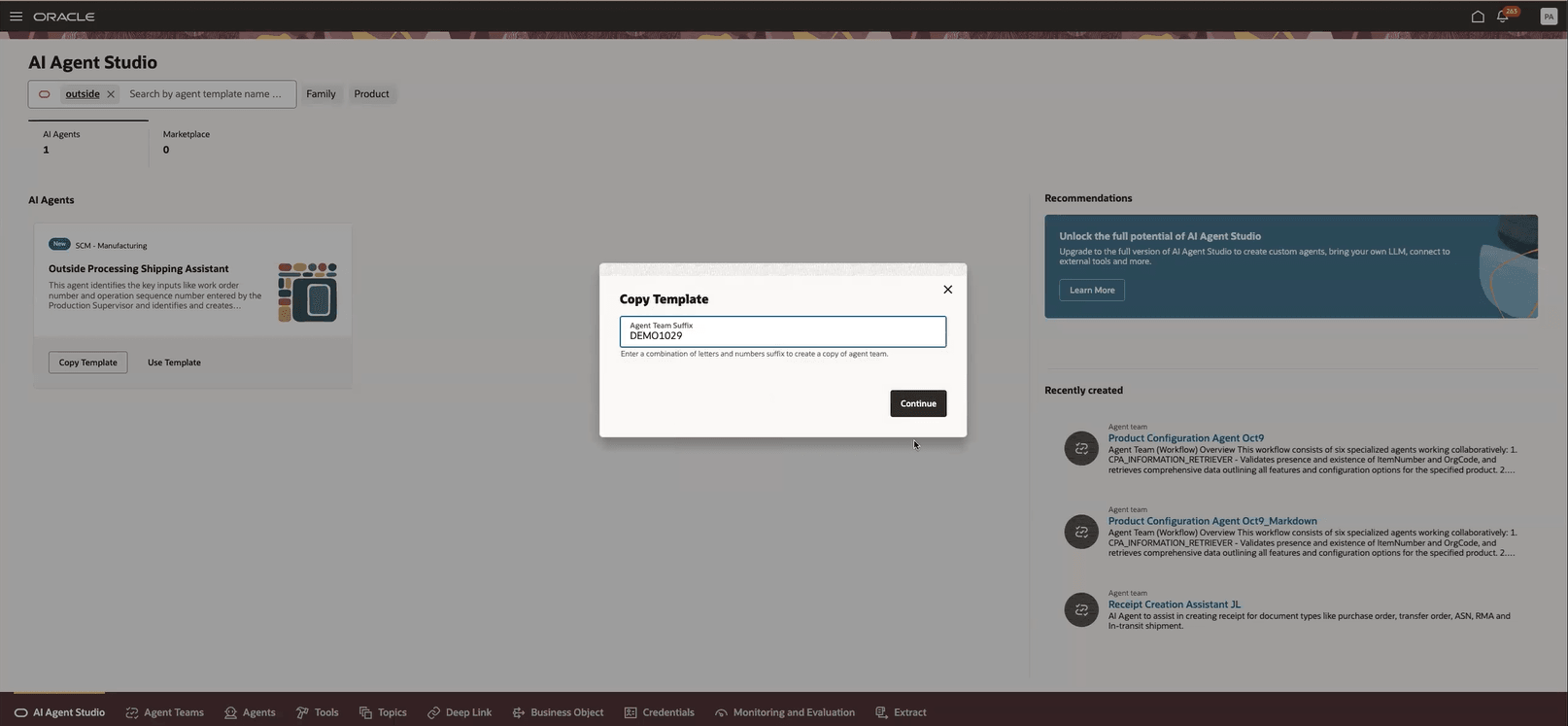Focus the Agent Team Suffix field

coord(783,331)
